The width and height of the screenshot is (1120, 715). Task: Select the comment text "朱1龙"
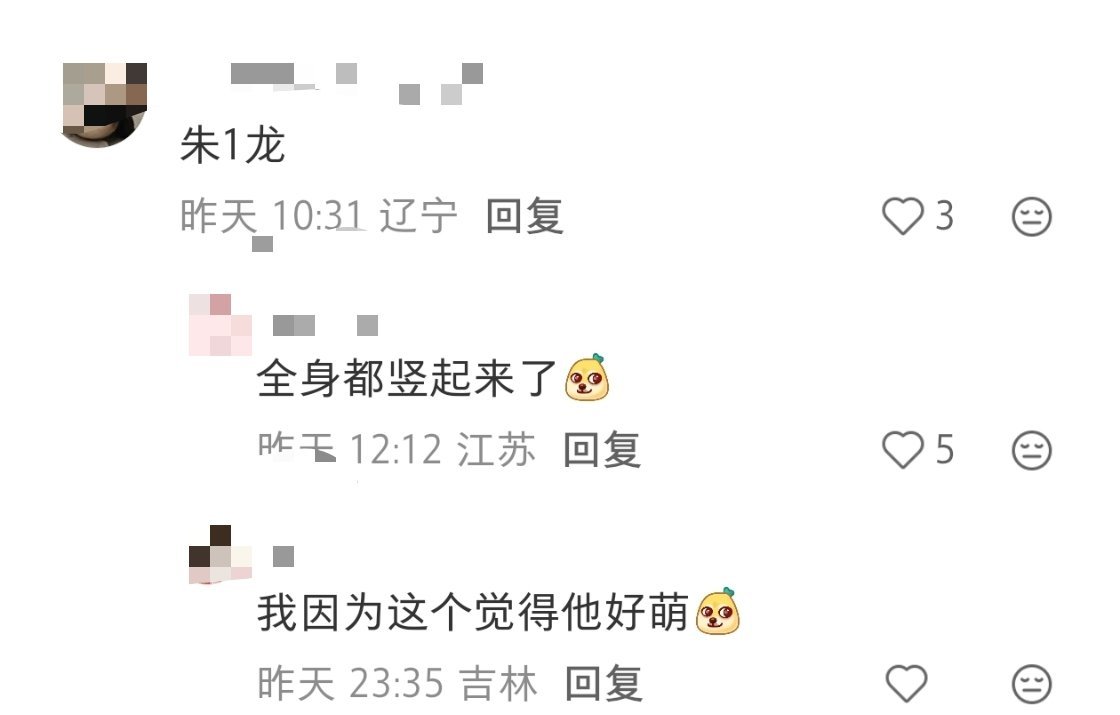pyautogui.click(x=232, y=145)
